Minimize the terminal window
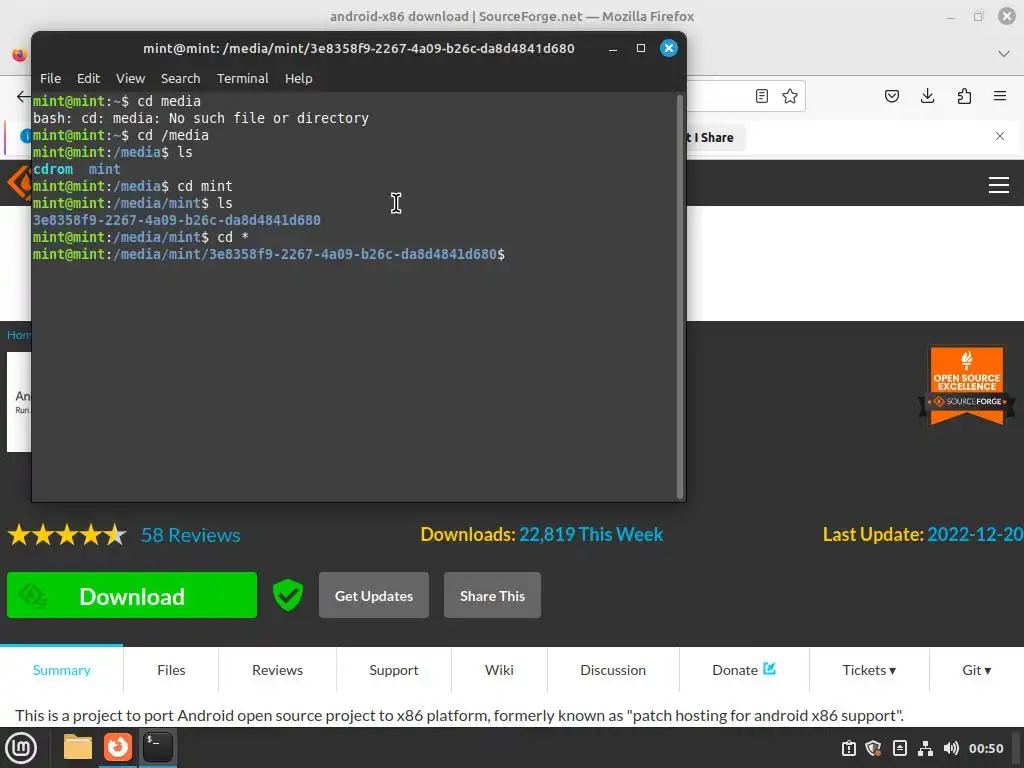This screenshot has height=768, width=1024. (x=613, y=48)
